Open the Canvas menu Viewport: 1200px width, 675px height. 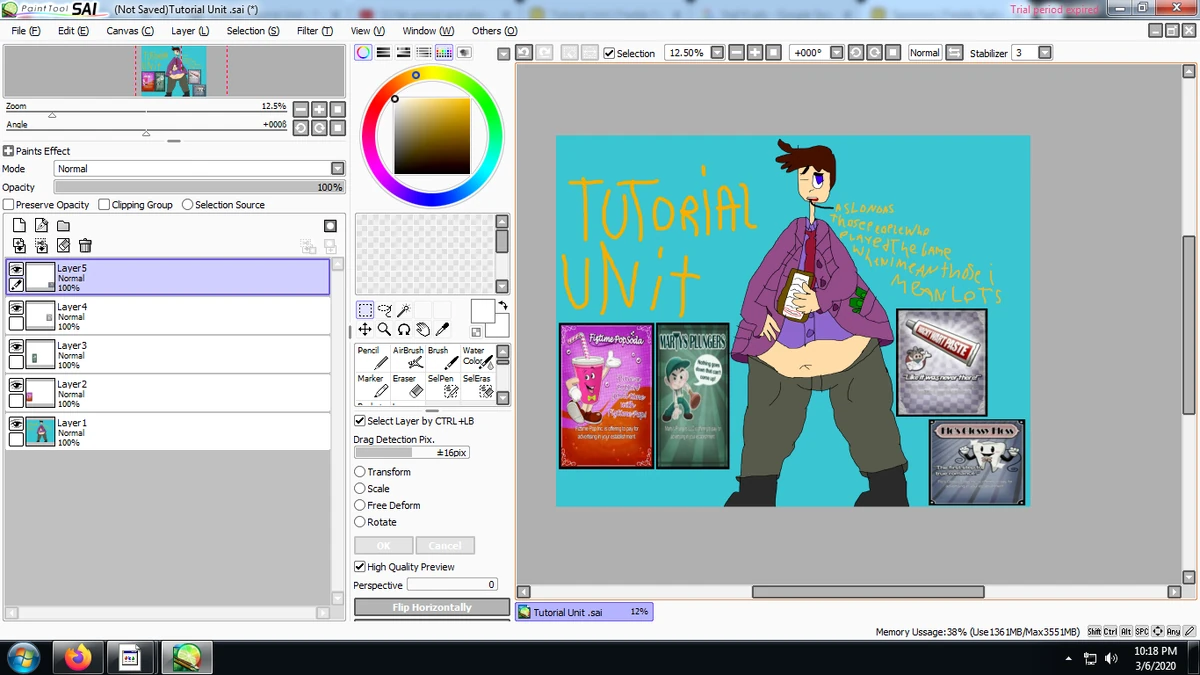pyautogui.click(x=130, y=31)
